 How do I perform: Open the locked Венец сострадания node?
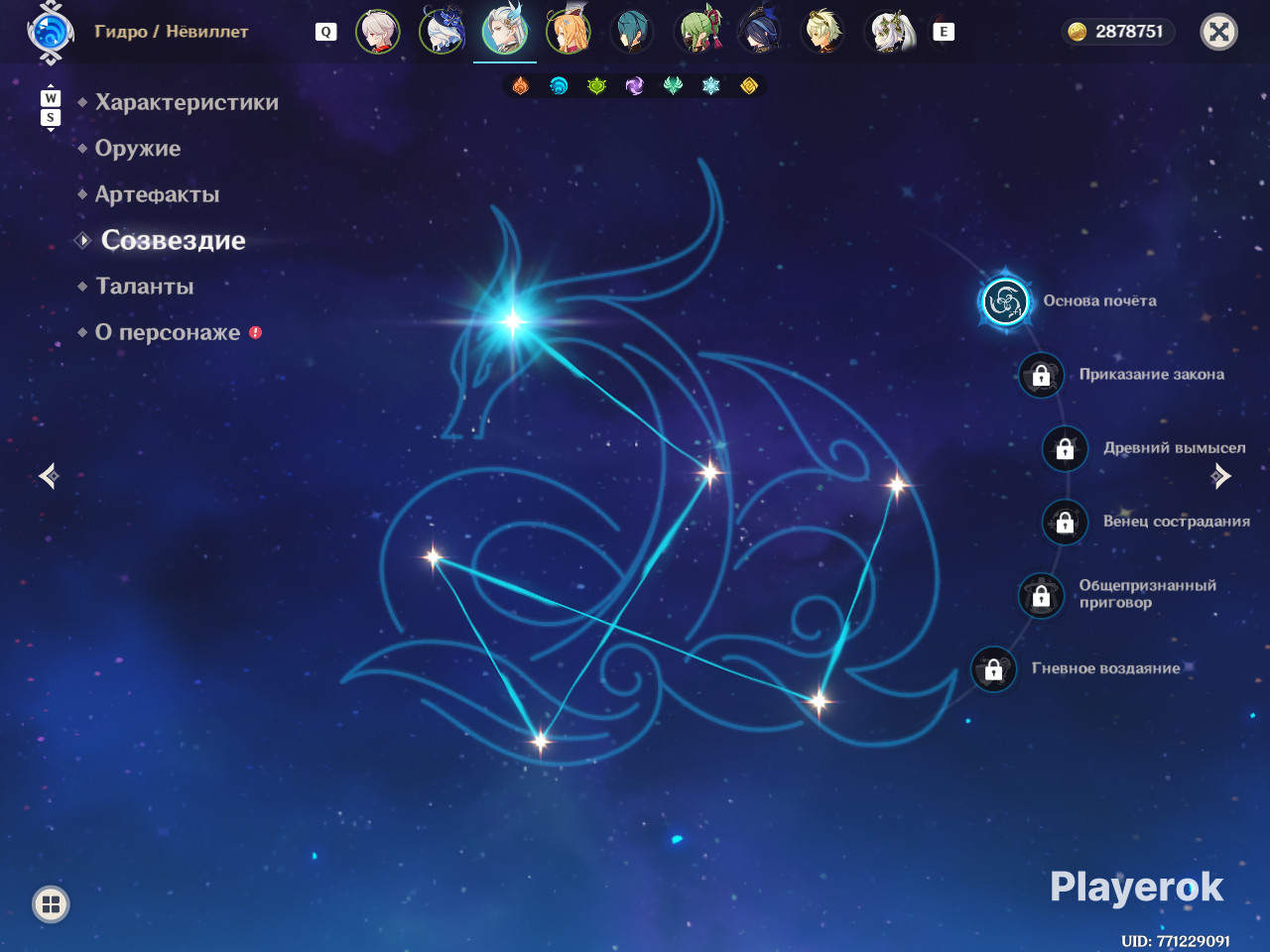pos(1066,523)
